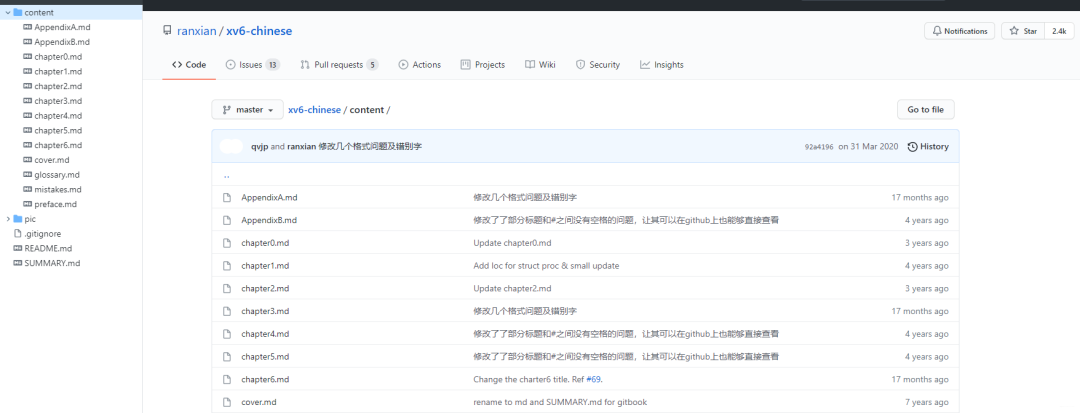Open 'Add loc for struct proc & small update' commit
The width and height of the screenshot is (1080, 413).
(x=546, y=266)
